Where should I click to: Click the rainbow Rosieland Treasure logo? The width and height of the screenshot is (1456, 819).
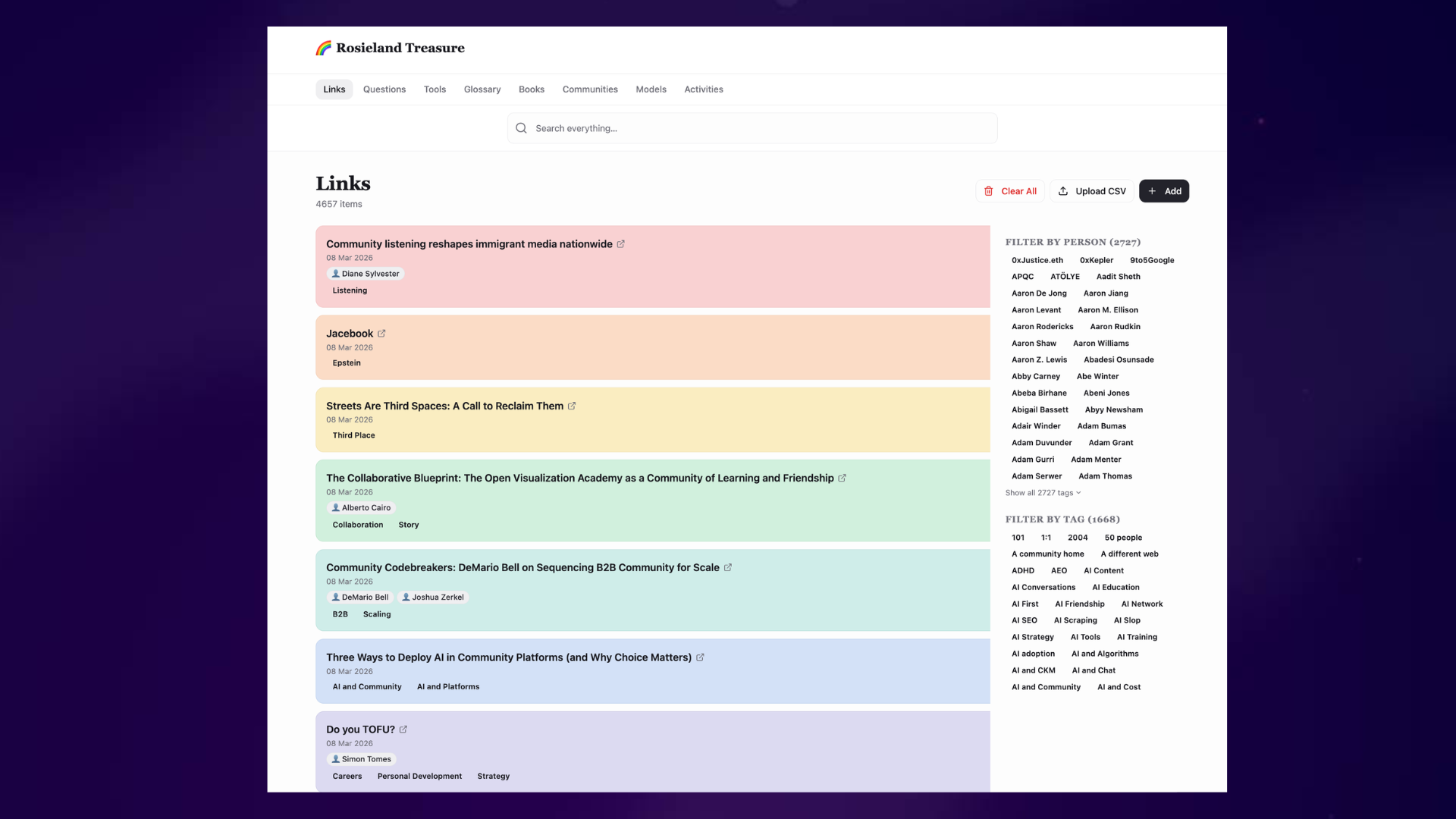pos(323,47)
